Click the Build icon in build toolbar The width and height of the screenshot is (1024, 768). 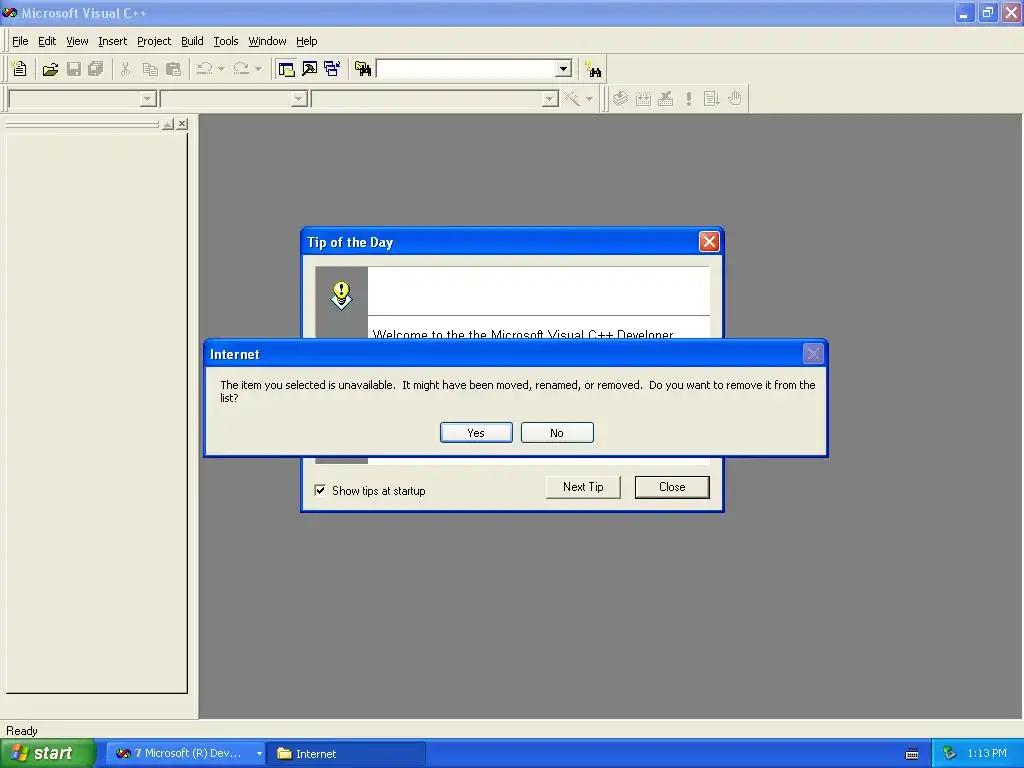pos(643,99)
